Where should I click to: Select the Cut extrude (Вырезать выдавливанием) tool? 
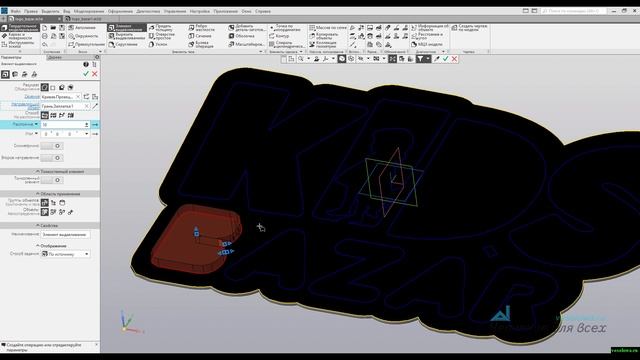tap(127, 36)
